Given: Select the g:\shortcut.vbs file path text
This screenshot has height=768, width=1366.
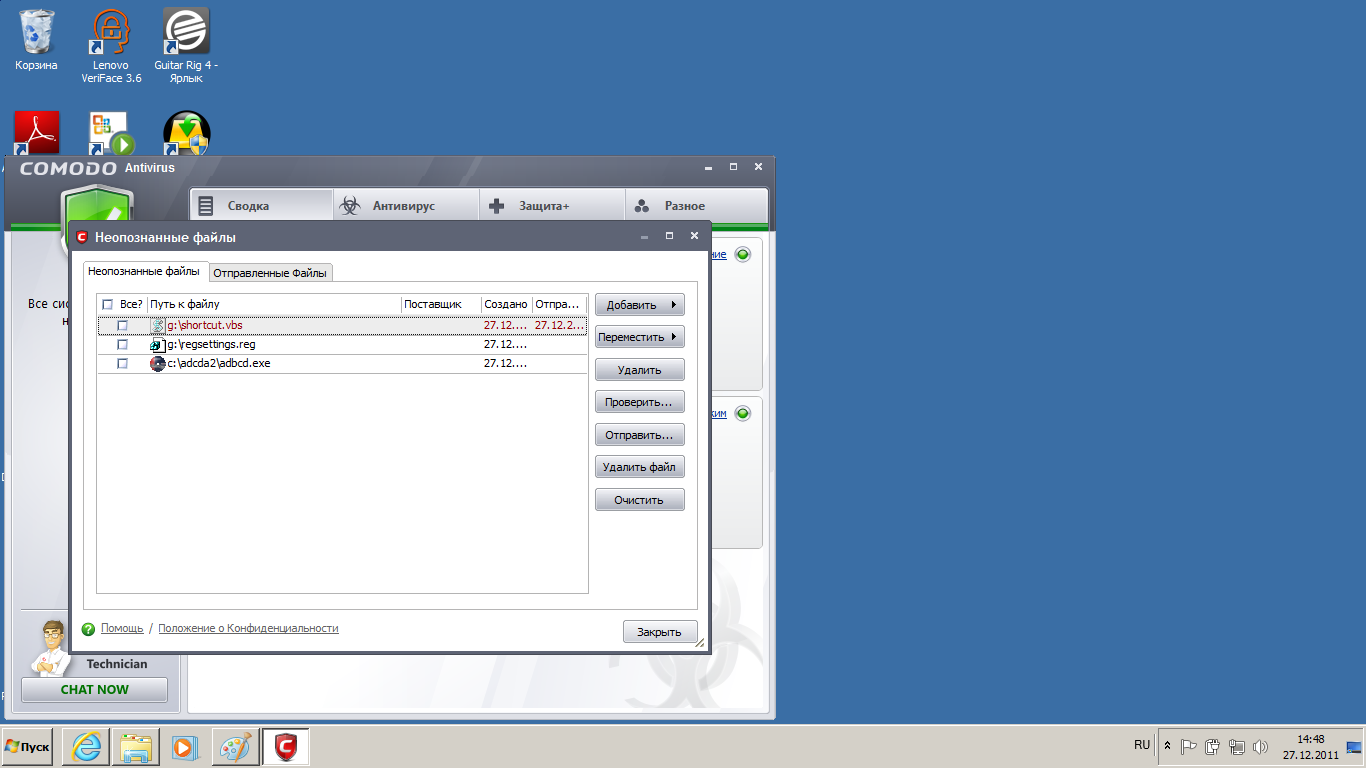Looking at the screenshot, I should tap(205, 325).
